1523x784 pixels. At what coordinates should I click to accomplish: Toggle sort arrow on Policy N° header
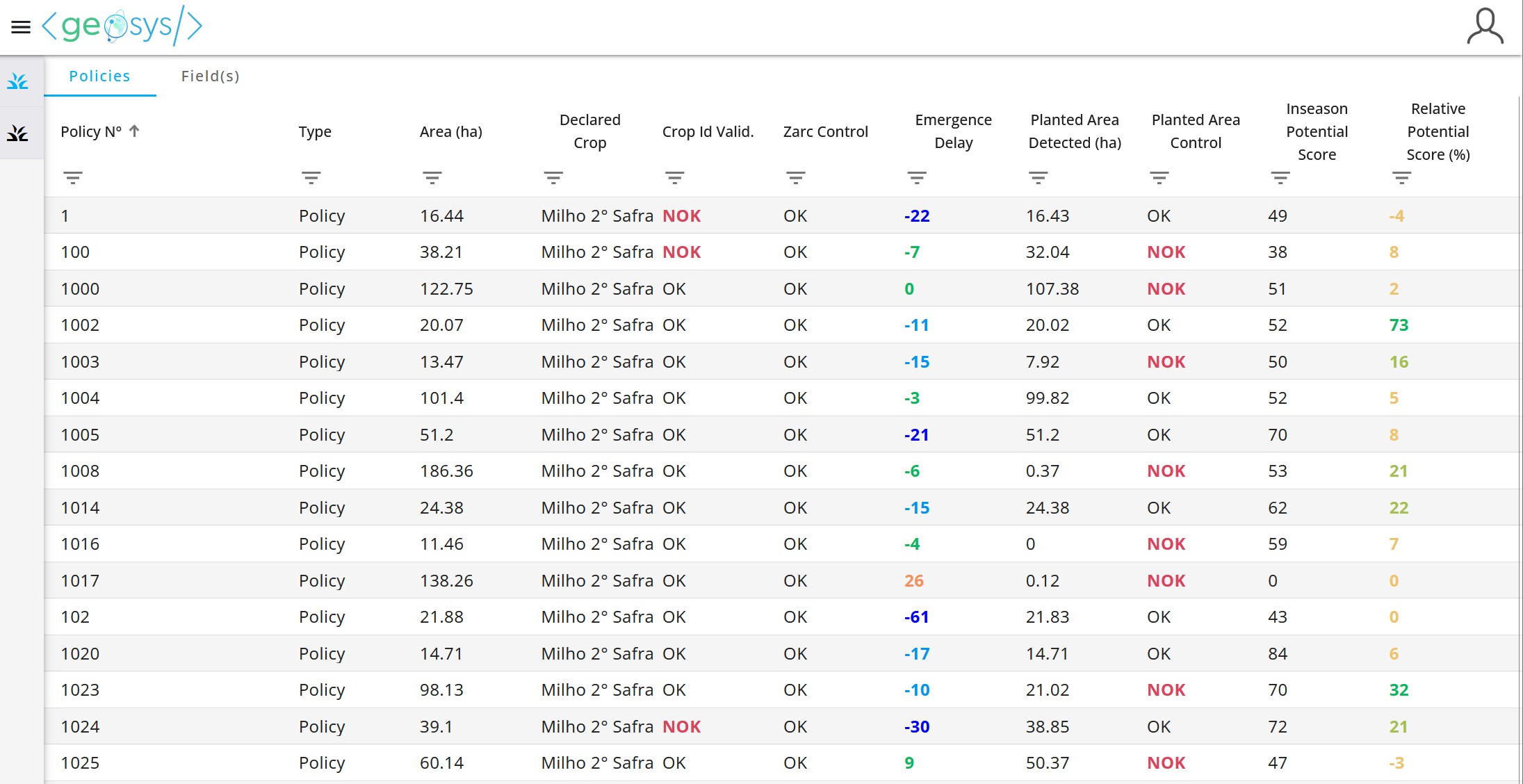[135, 131]
